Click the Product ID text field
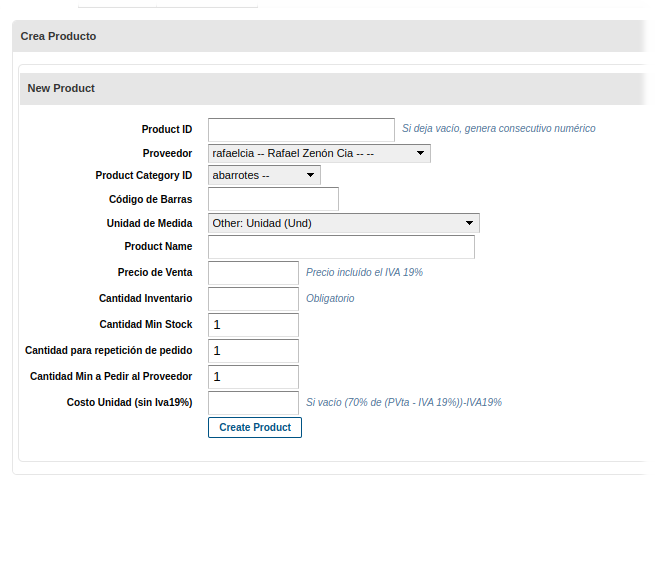The image size is (655, 586). click(301, 130)
